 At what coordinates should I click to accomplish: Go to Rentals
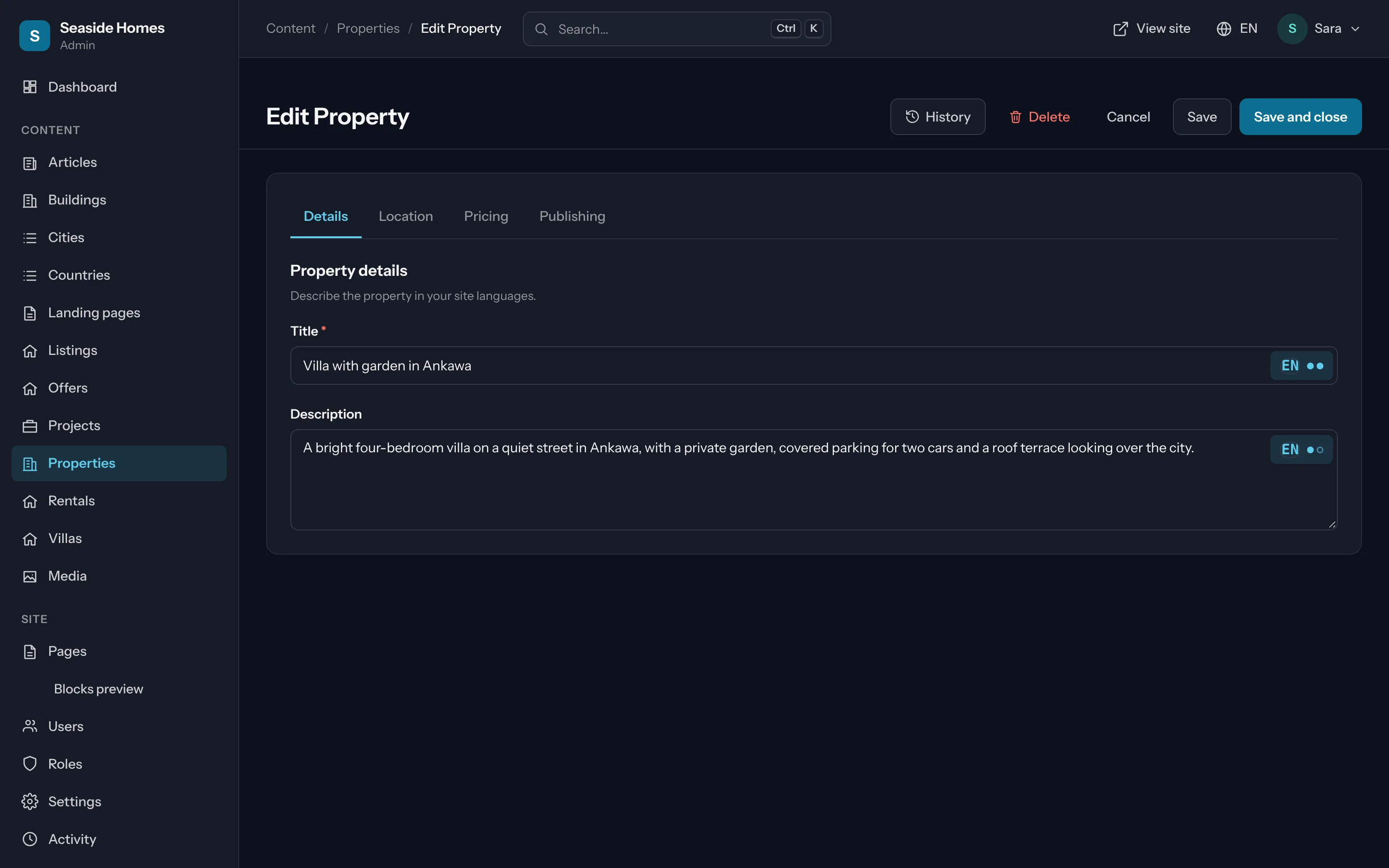click(x=119, y=501)
